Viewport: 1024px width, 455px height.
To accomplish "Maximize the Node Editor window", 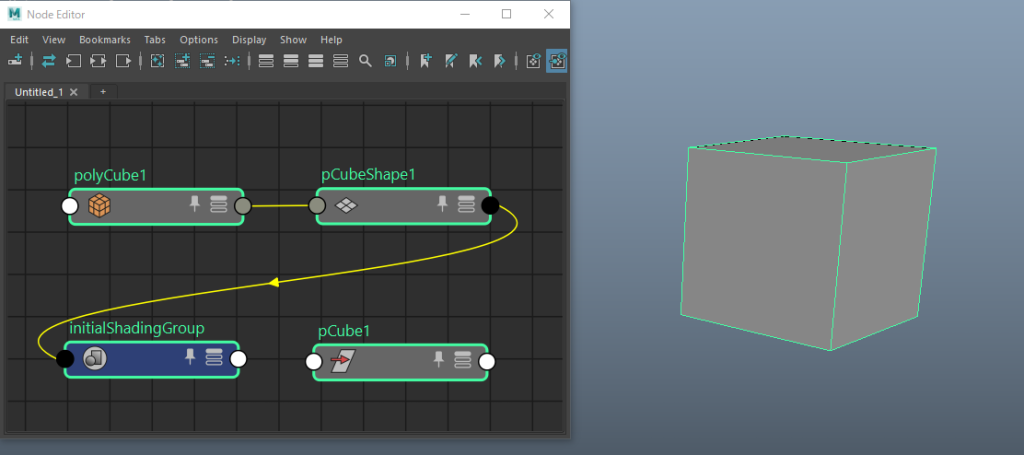I will pos(506,14).
